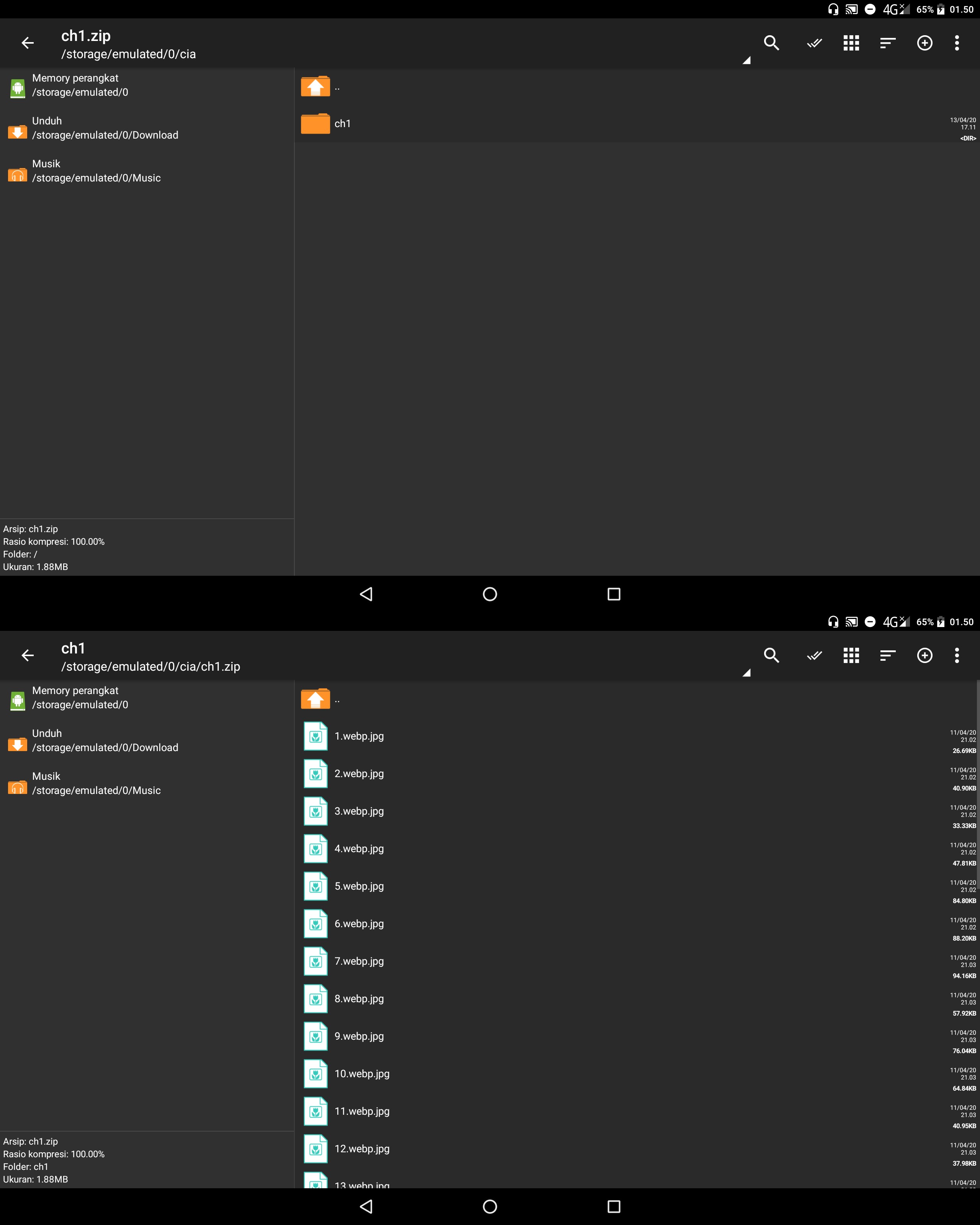Toggle grid view icon in lower ch1 toolbar

tap(851, 655)
